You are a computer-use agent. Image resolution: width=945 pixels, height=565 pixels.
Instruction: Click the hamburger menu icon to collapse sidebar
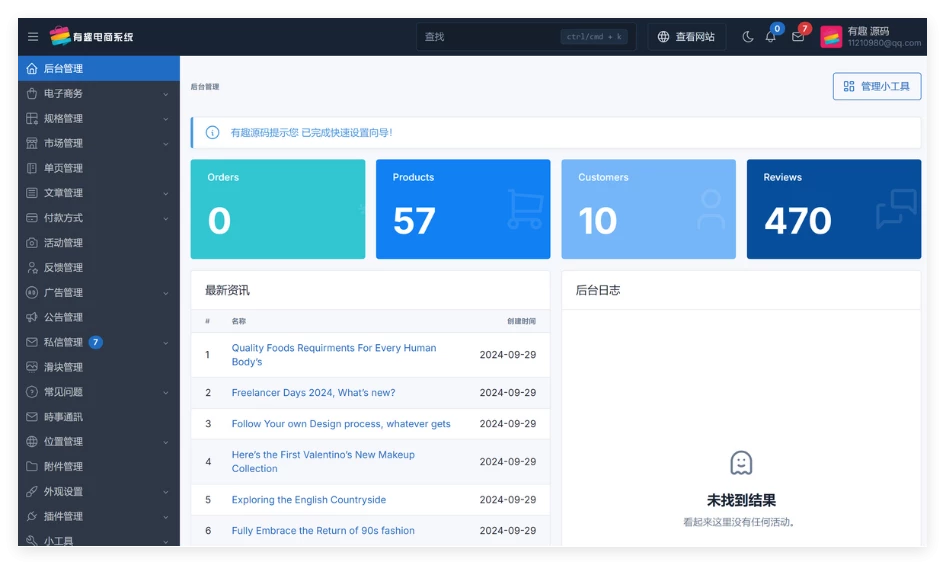click(x=33, y=37)
